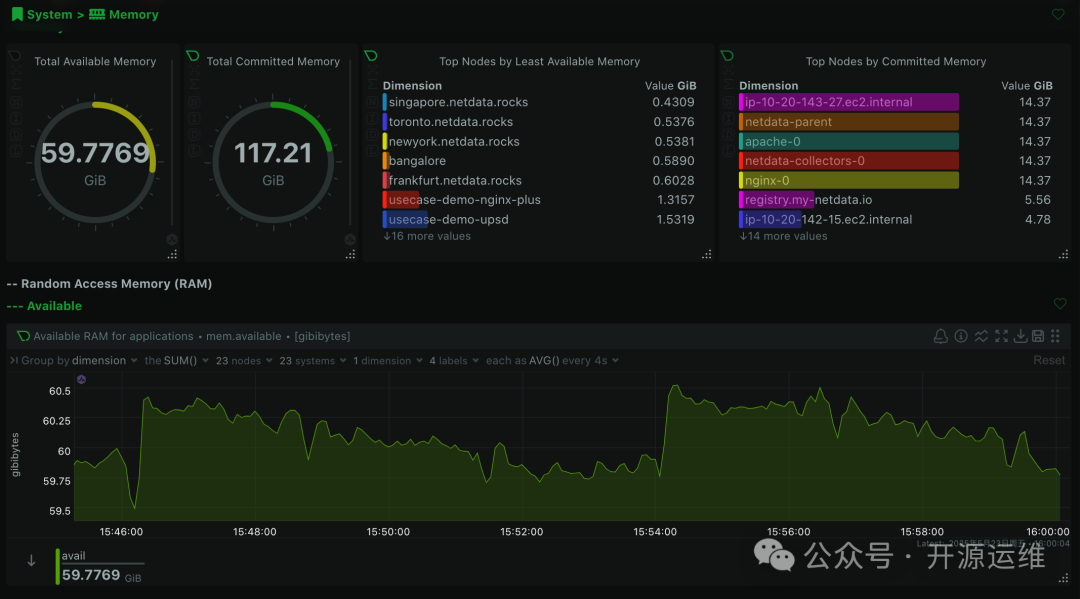Image resolution: width=1080 pixels, height=599 pixels.
Task: Change chart type with line-chart icon
Action: click(981, 336)
